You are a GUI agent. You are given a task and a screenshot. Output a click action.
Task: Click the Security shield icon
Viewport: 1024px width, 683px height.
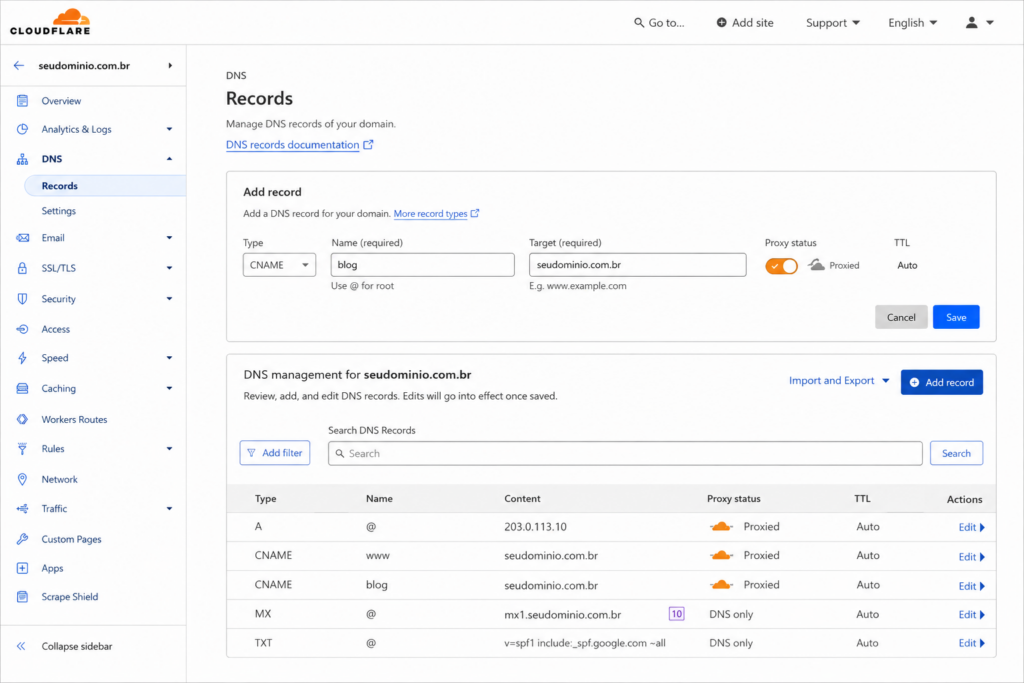click(22, 298)
